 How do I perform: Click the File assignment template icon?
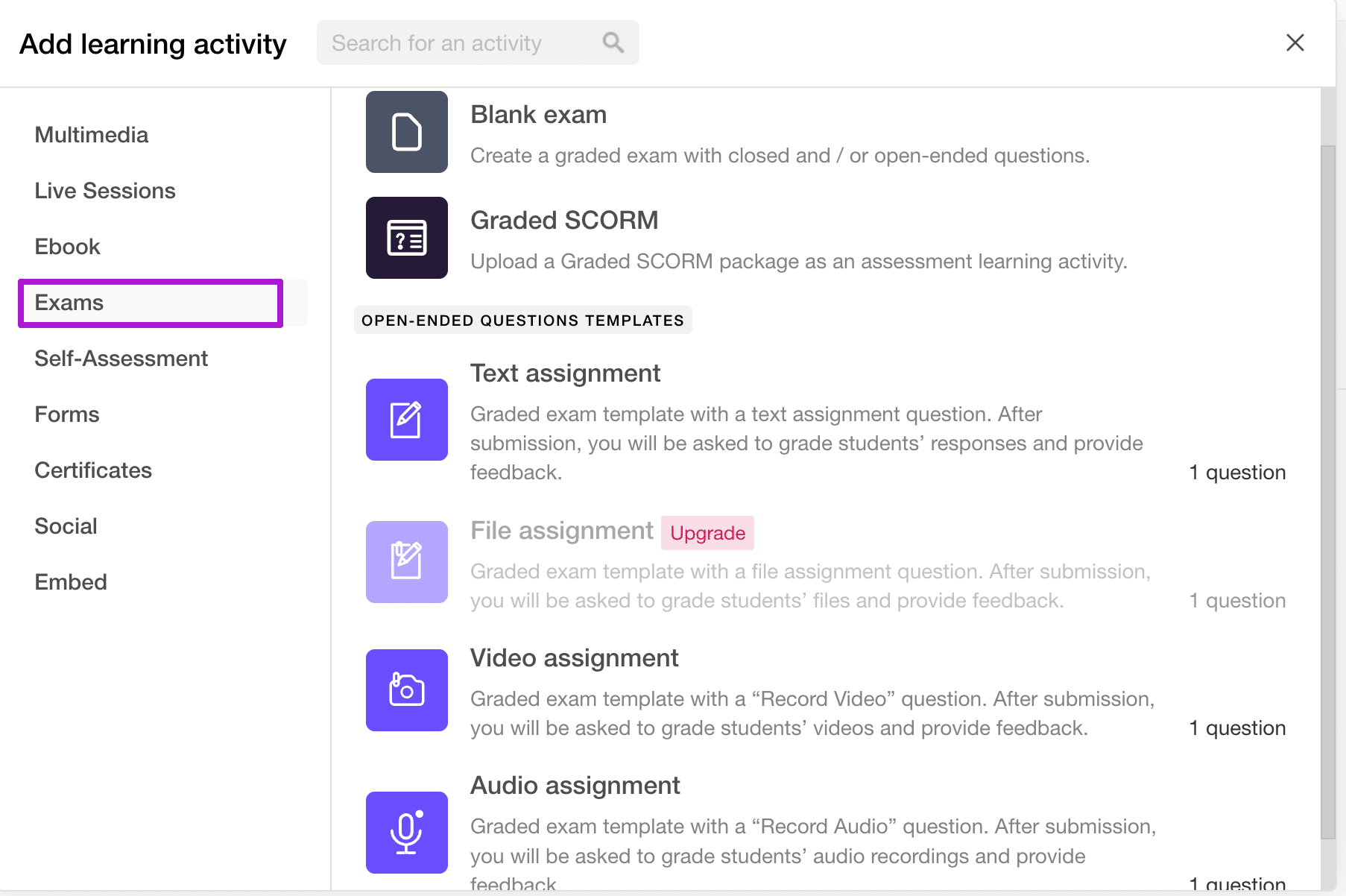pos(406,562)
